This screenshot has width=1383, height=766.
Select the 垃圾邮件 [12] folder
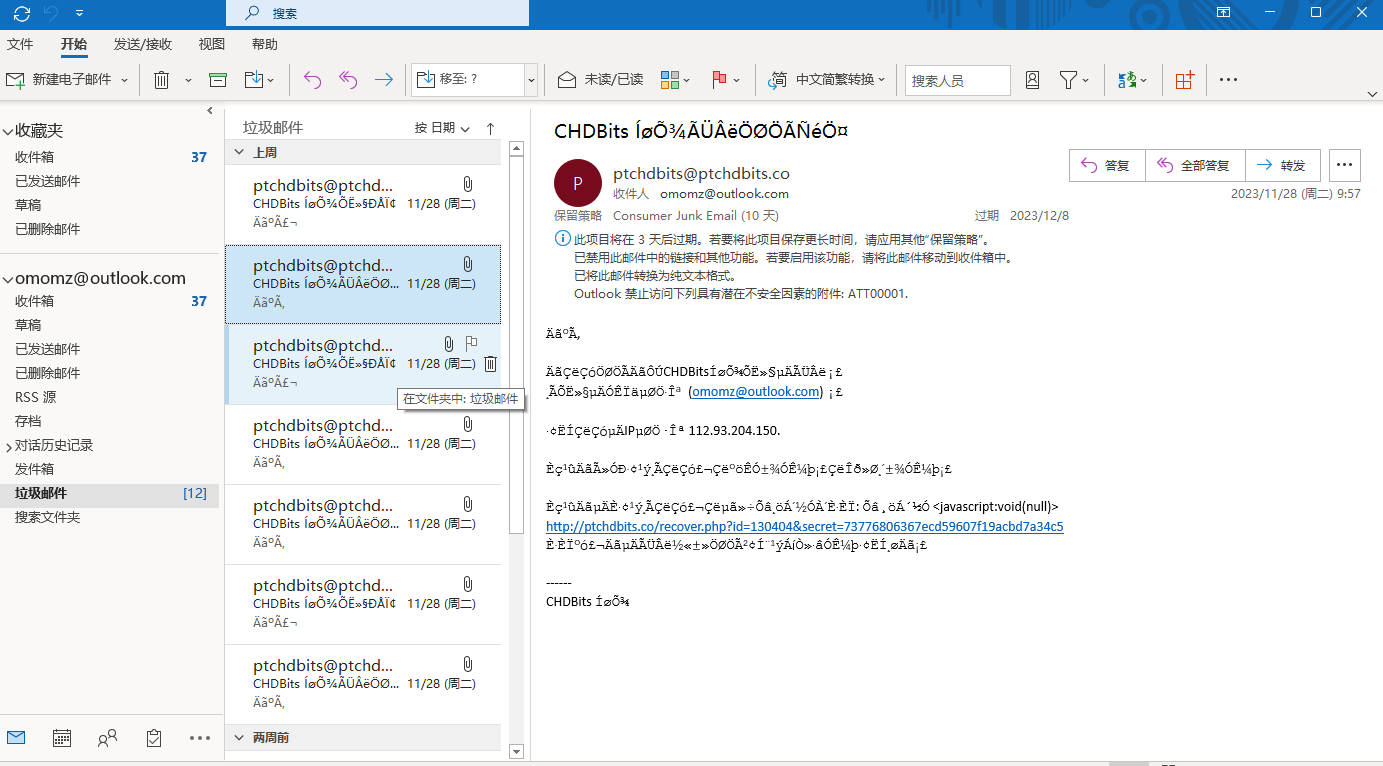tap(110, 493)
